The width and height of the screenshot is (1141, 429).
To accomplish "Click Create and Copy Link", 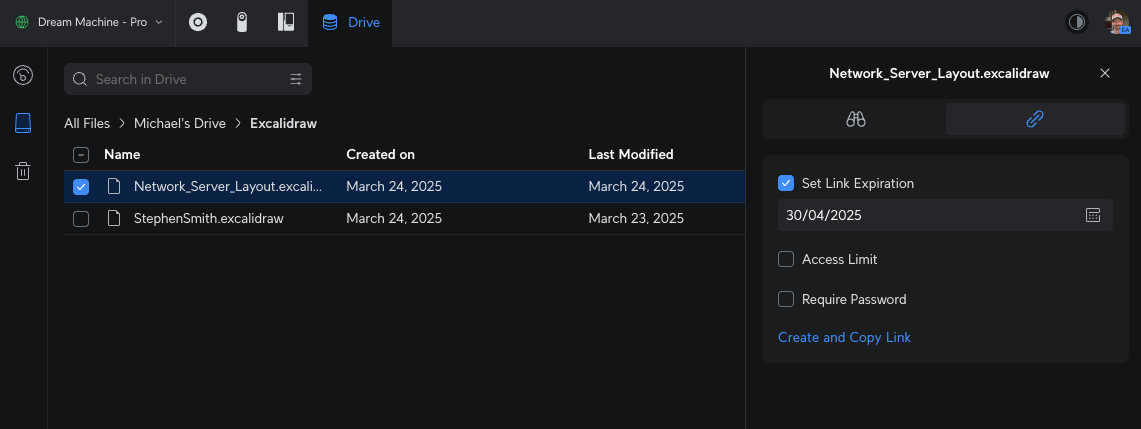I will [844, 337].
